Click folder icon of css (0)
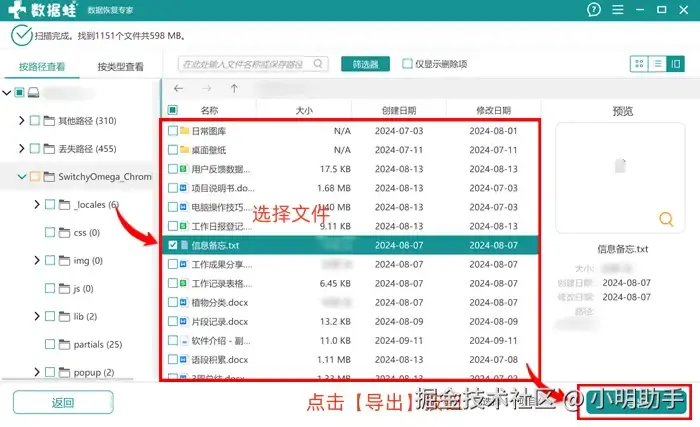Viewport: 700px width, 427px height. tap(64, 232)
